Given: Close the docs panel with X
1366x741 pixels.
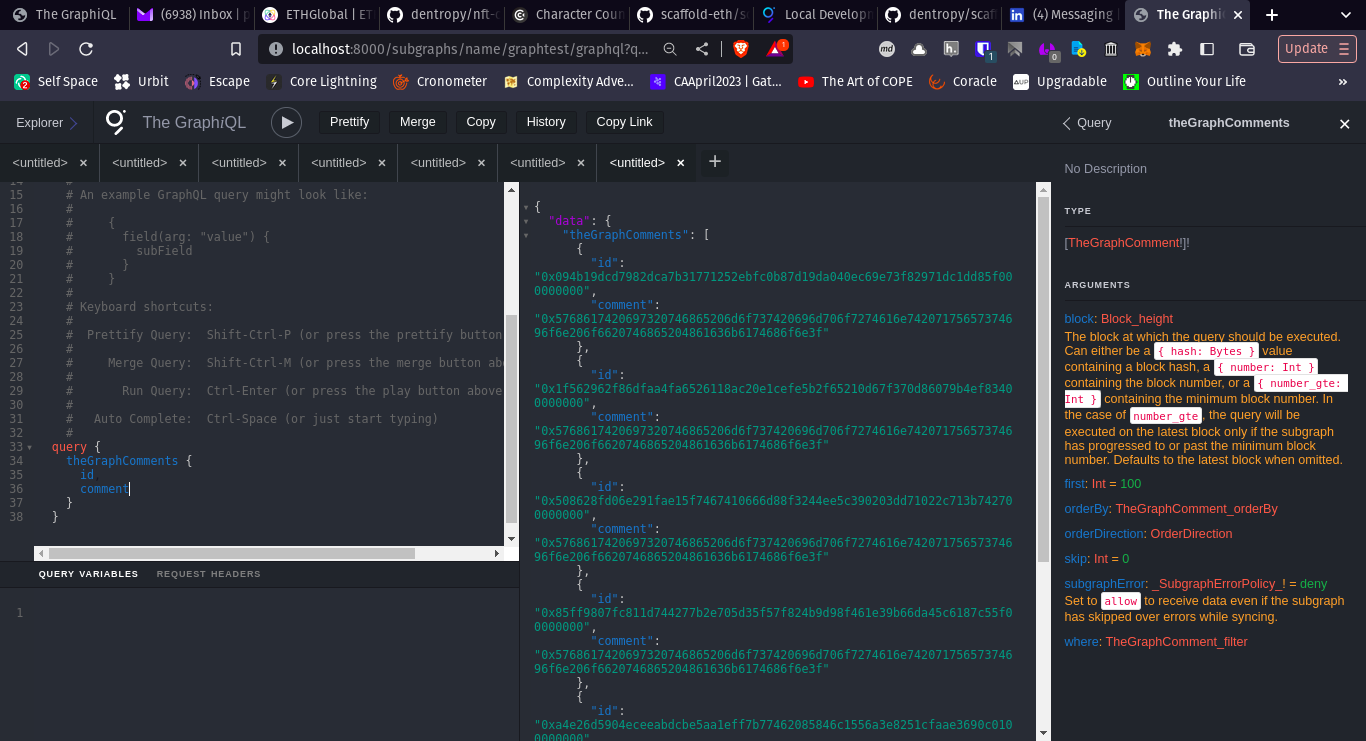Looking at the screenshot, I should pos(1345,123).
